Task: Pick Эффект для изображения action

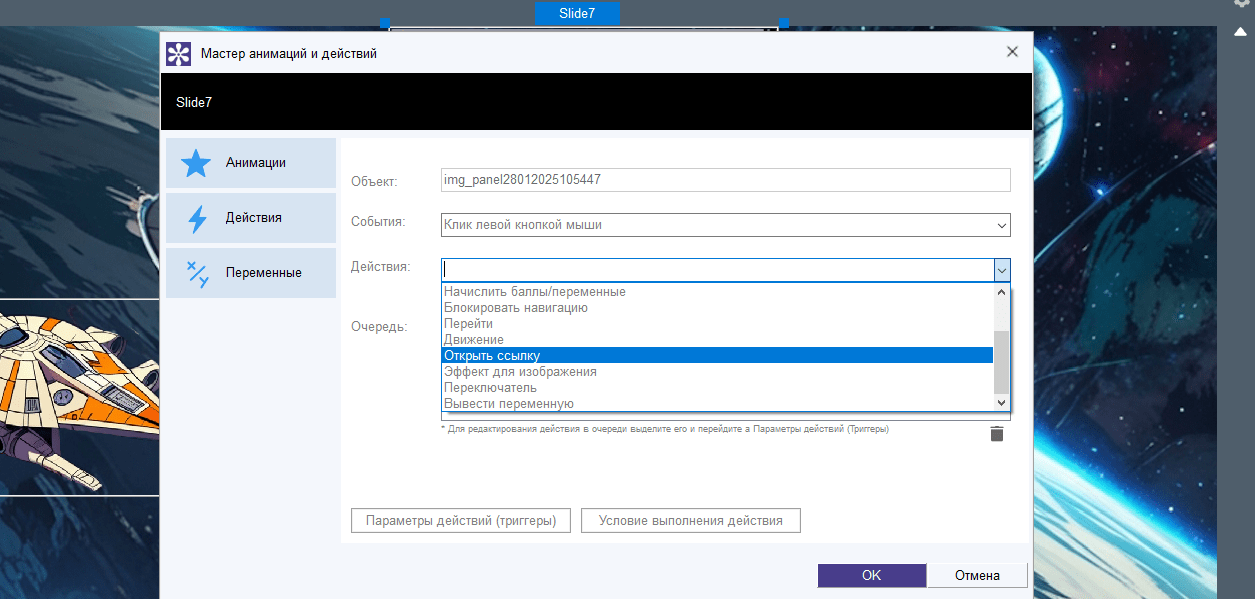Action: [x=717, y=372]
